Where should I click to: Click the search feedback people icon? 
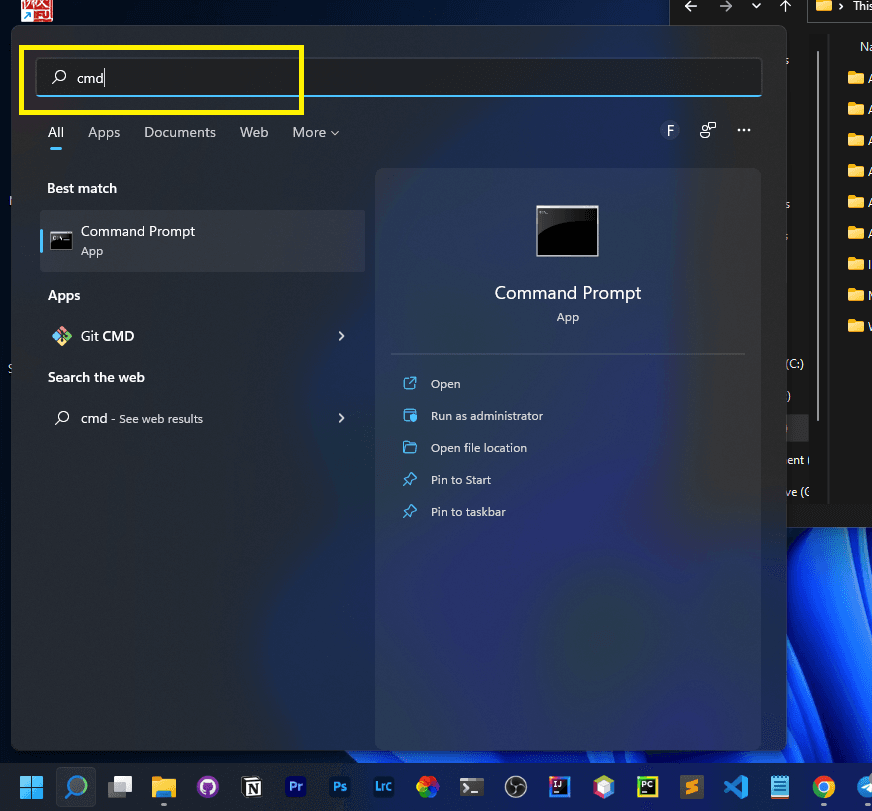pyautogui.click(x=707, y=130)
